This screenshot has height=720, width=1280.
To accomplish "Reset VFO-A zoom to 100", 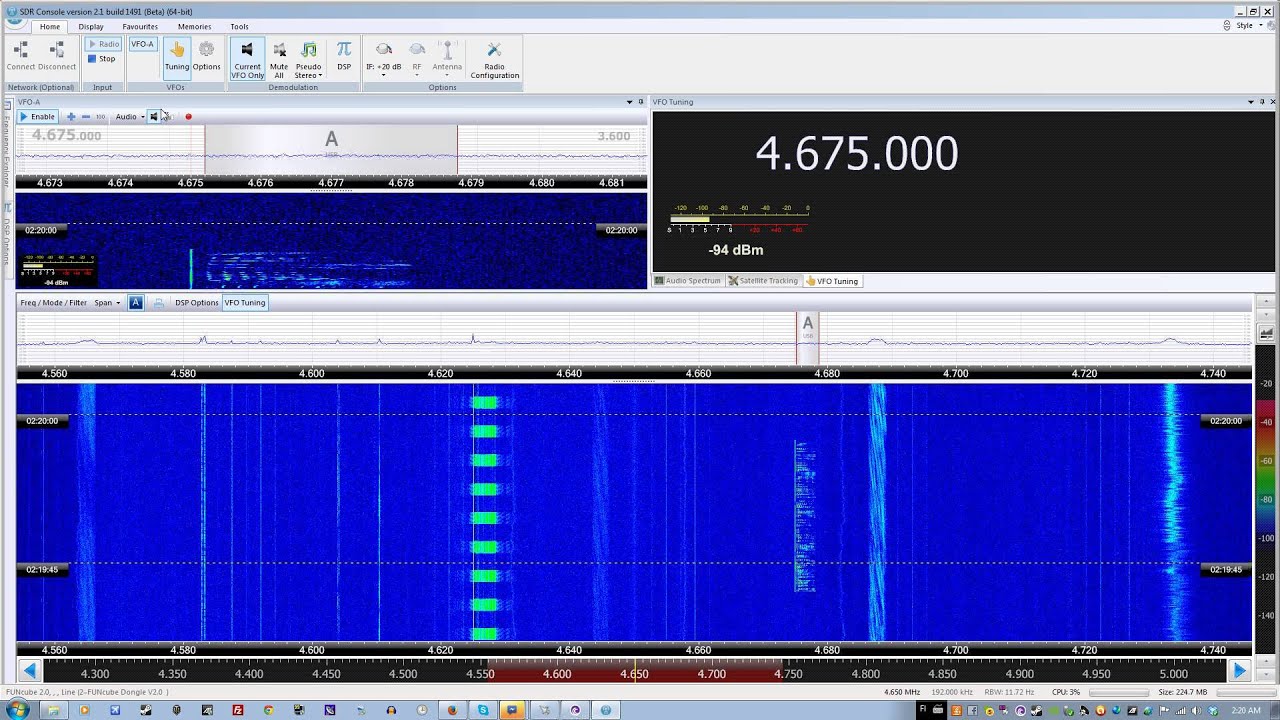I will tap(100, 116).
